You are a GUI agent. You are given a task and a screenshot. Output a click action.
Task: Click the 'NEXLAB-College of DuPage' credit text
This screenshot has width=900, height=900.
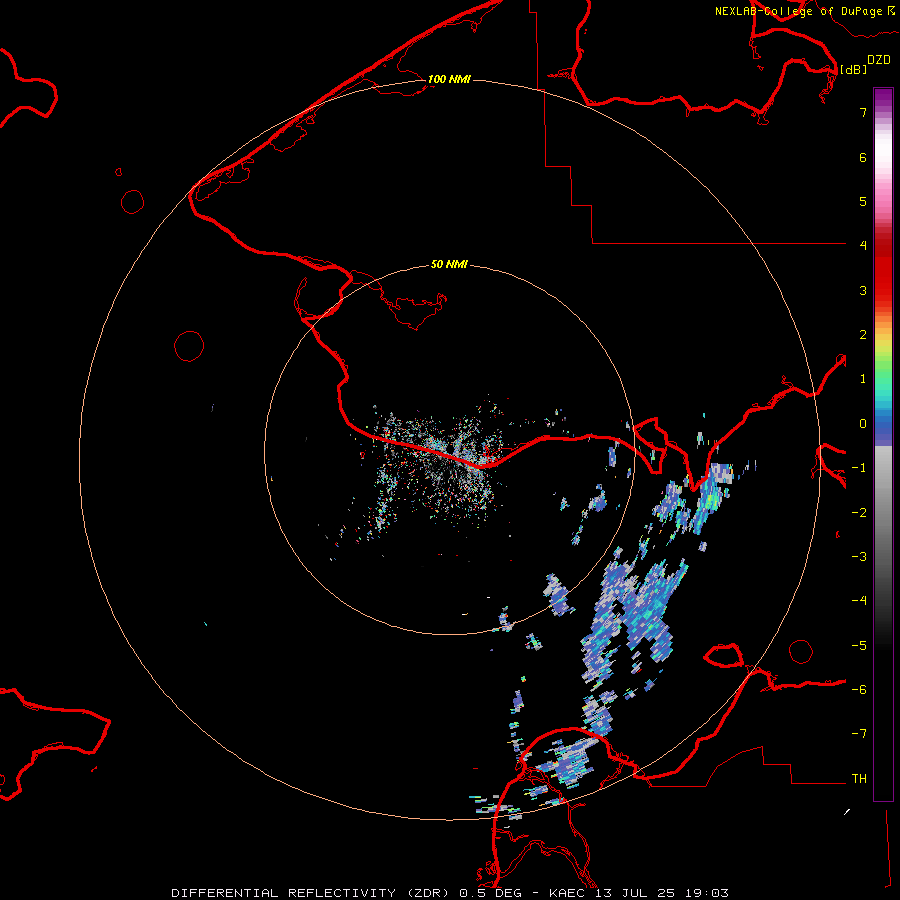click(x=799, y=11)
